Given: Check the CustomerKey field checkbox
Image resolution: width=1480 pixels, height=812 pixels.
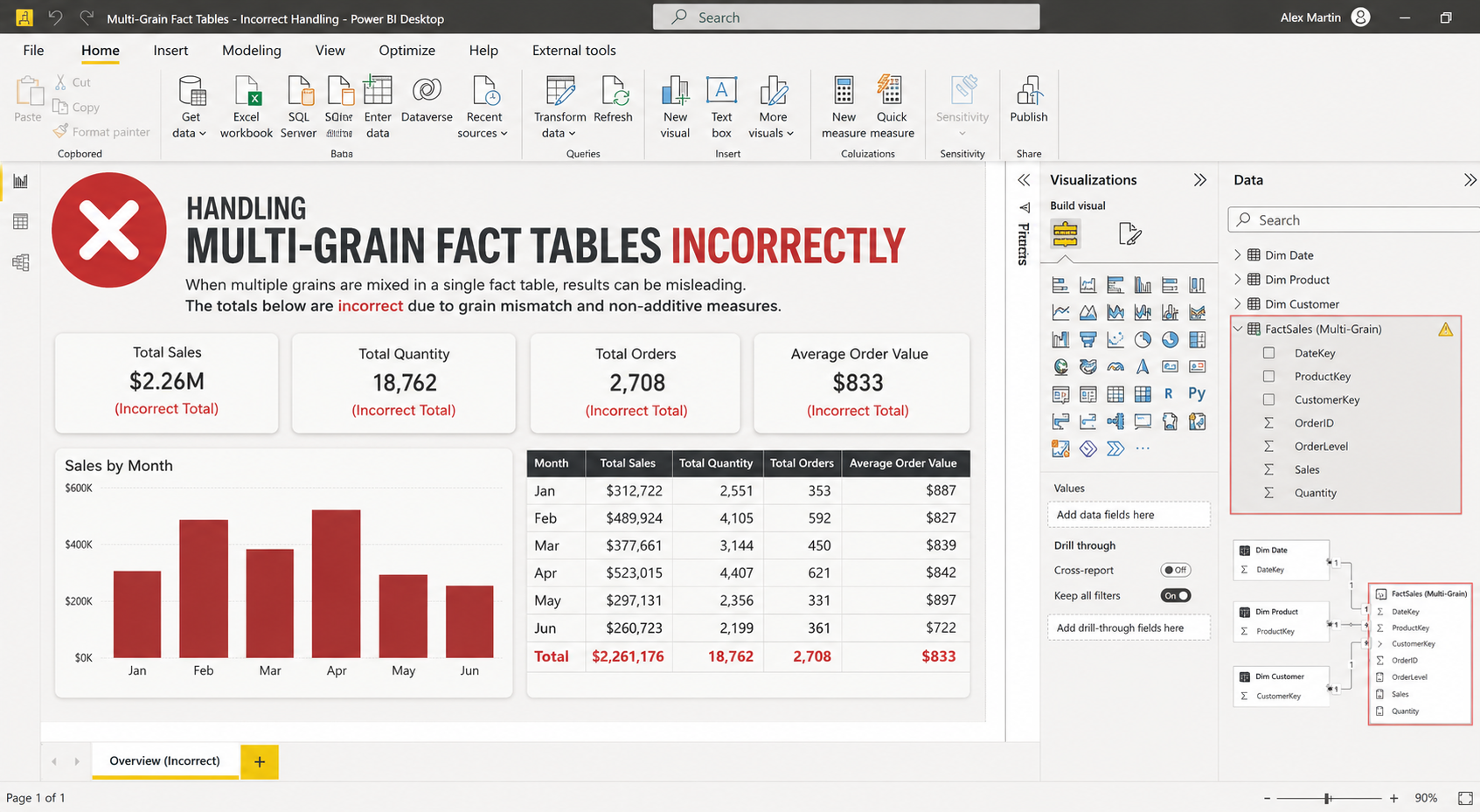Looking at the screenshot, I should click(x=1268, y=399).
